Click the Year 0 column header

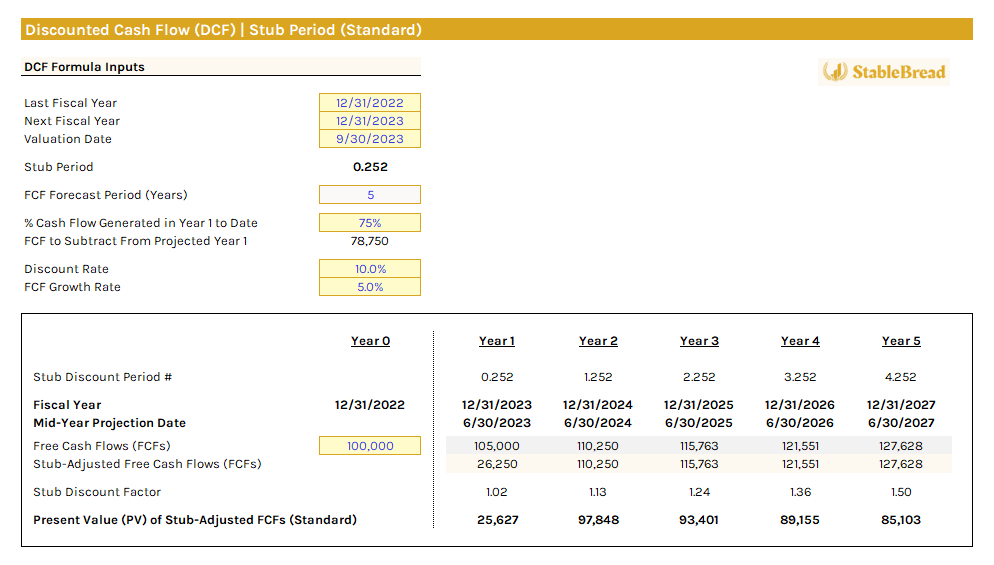370,341
